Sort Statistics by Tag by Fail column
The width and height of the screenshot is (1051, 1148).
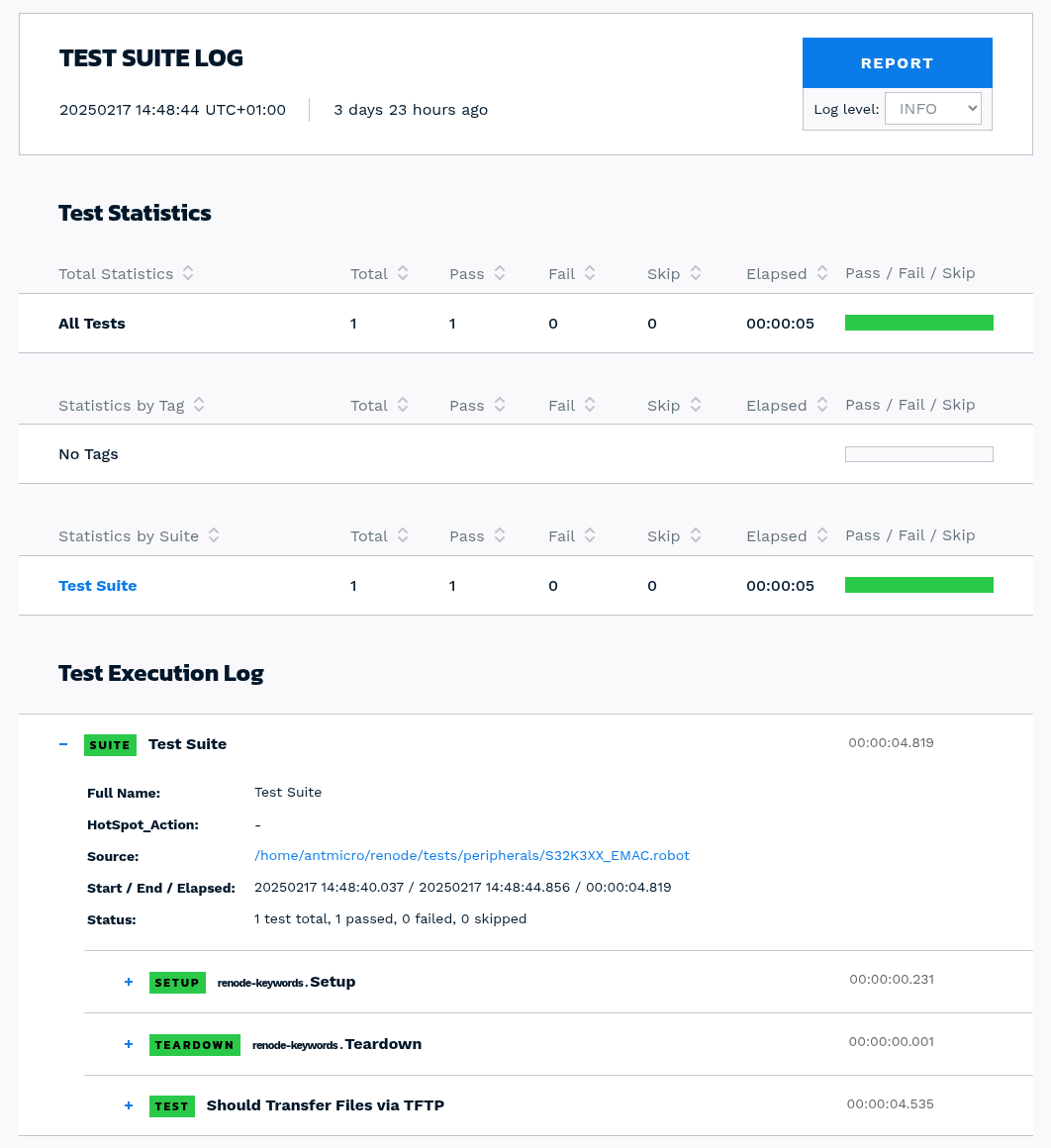(x=590, y=405)
